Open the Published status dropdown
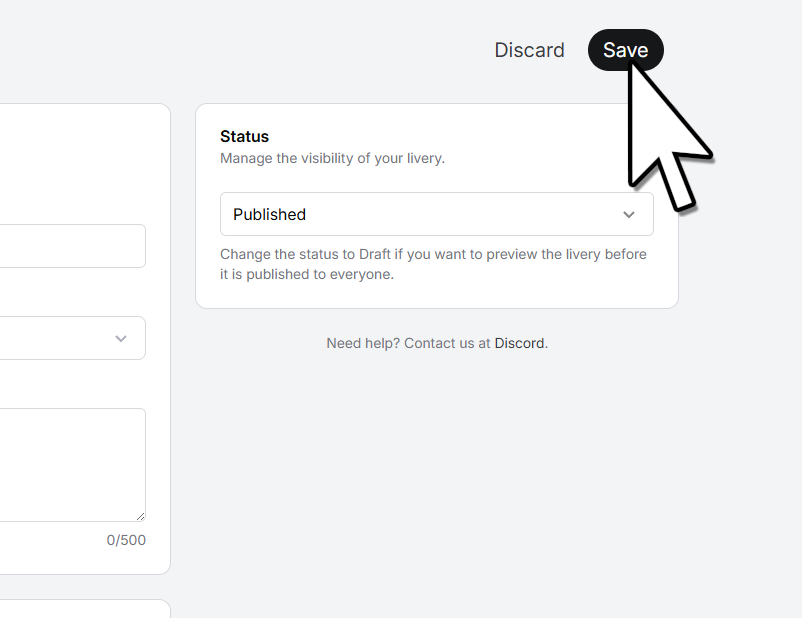Screen dimensions: 802x618 pyautogui.click(x=437, y=214)
